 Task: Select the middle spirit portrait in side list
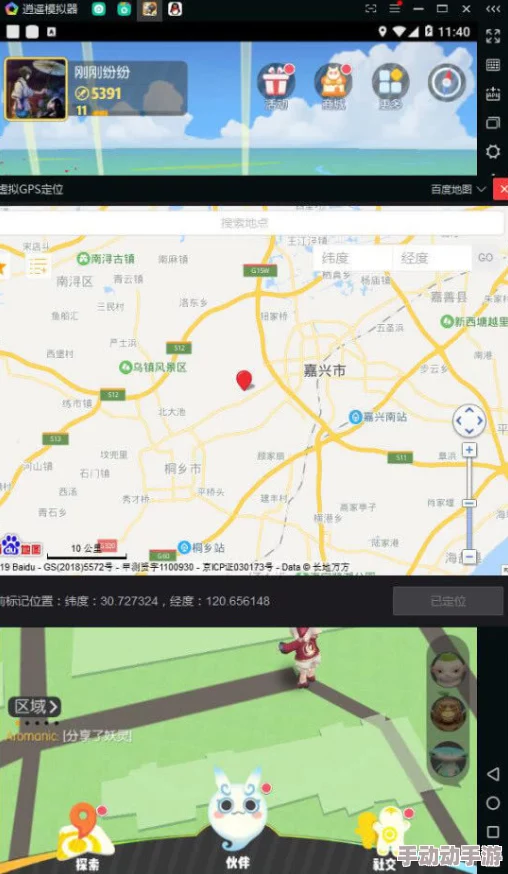[448, 713]
